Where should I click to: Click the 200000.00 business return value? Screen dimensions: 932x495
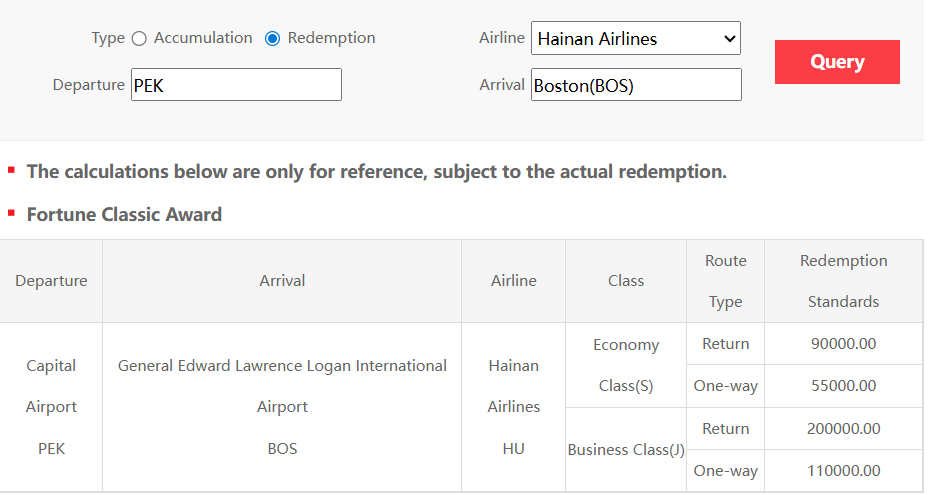point(843,428)
